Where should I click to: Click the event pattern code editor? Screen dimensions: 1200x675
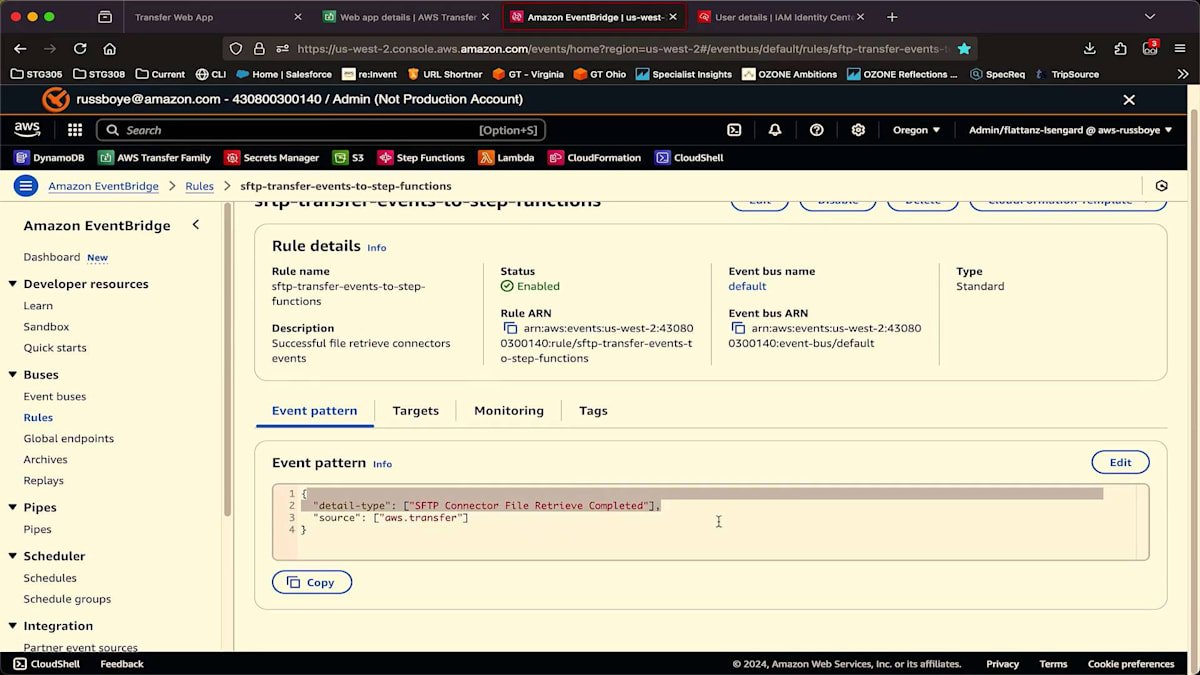pos(711,522)
